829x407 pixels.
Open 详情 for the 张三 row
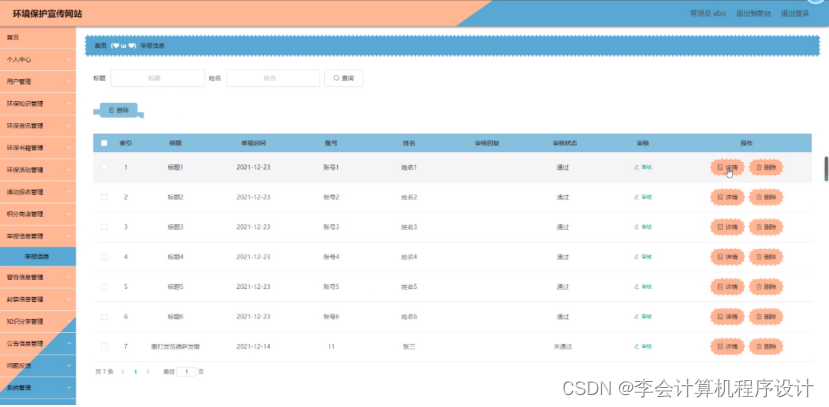727,347
